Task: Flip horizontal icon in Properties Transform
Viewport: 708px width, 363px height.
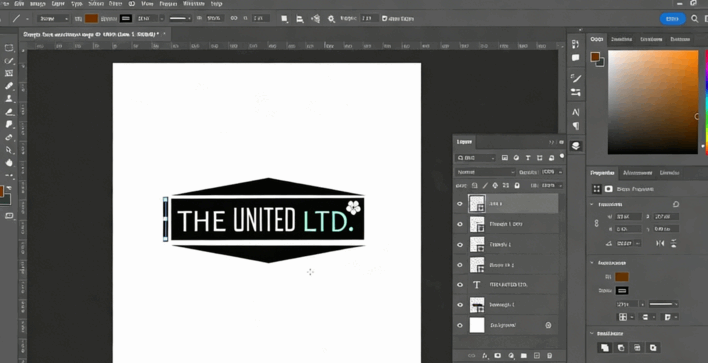Action: coord(660,243)
